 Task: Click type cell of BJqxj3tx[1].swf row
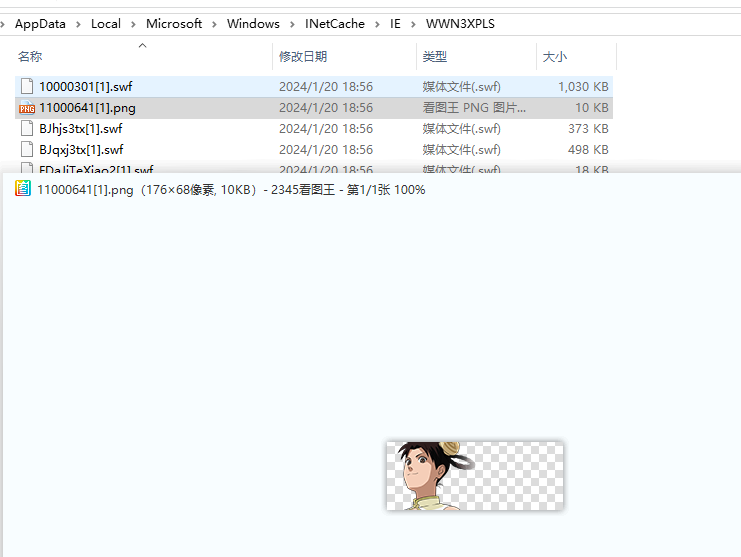tap(462, 149)
